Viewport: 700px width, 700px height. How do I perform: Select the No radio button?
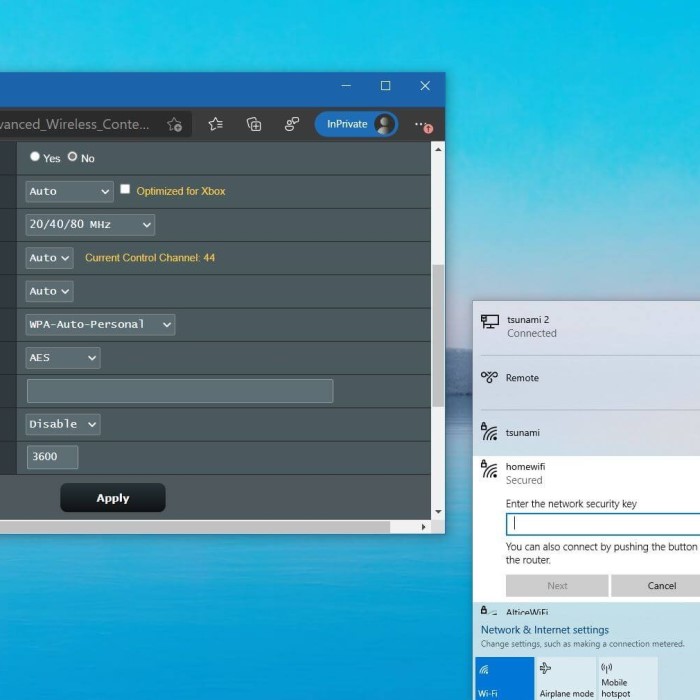pos(72,156)
